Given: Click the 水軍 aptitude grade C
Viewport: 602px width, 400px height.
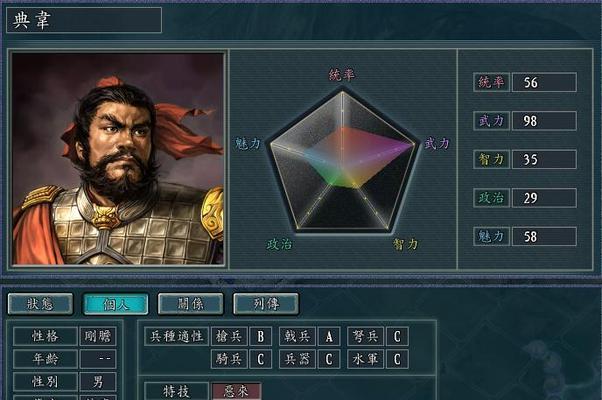Looking at the screenshot, I should (x=397, y=359).
